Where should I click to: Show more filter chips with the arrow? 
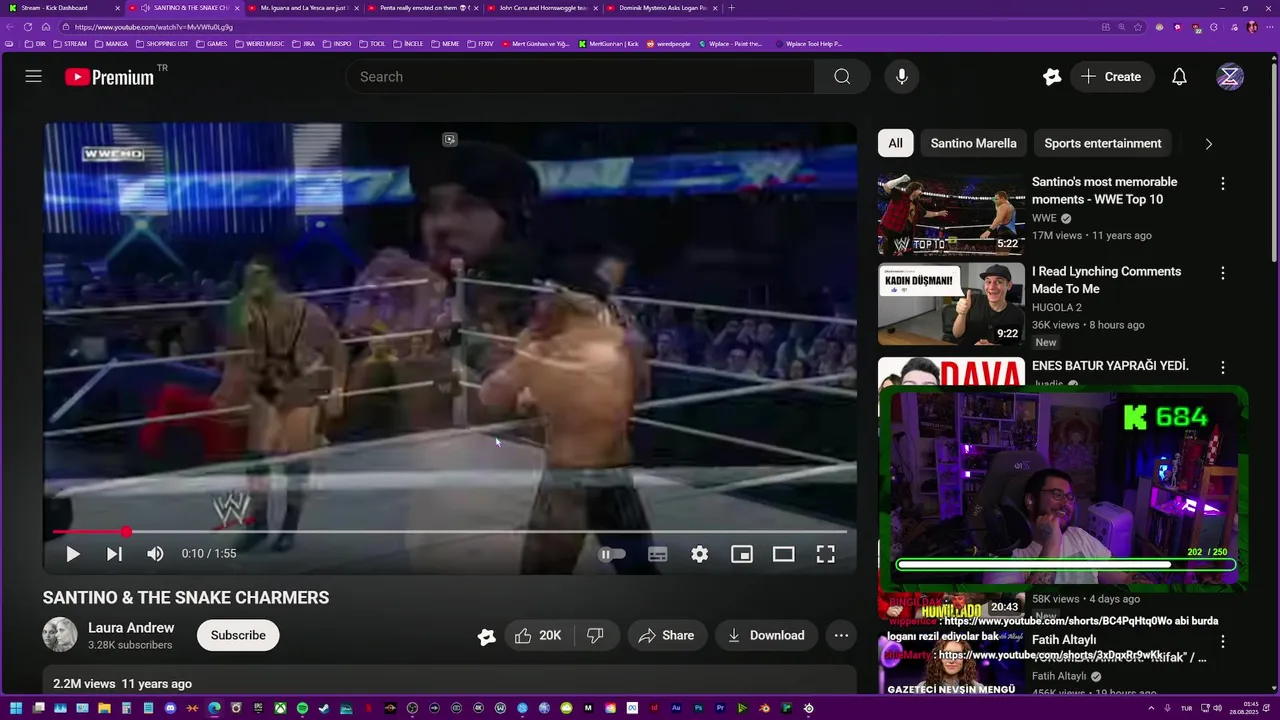(x=1208, y=144)
